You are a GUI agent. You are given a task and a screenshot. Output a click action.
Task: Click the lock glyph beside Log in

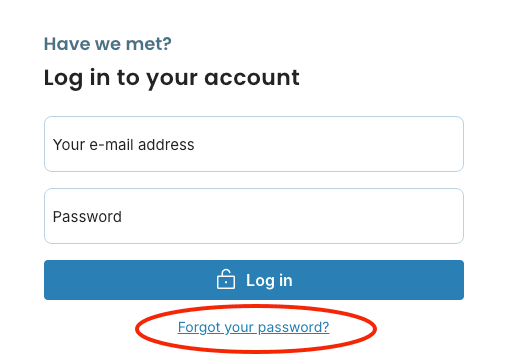tap(226, 279)
